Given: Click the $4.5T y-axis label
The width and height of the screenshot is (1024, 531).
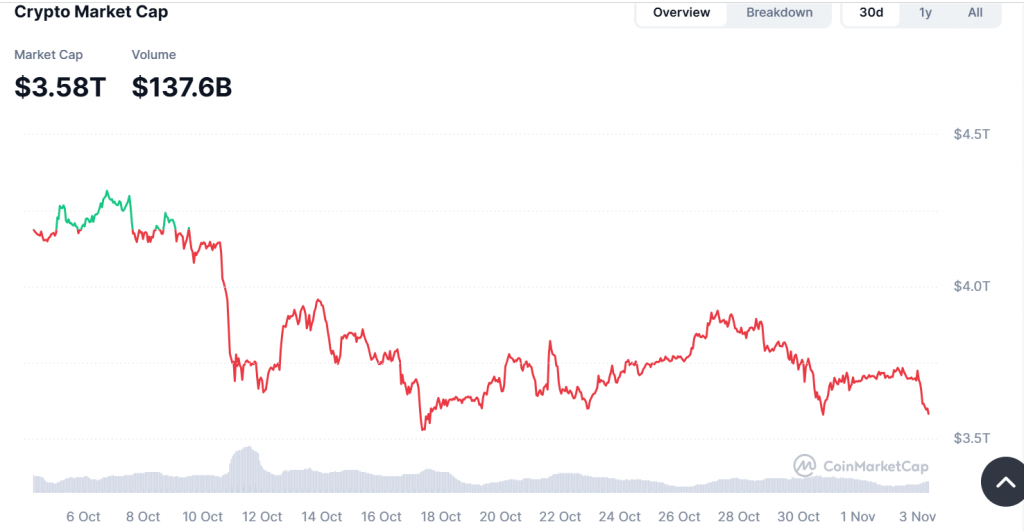Looking at the screenshot, I should point(971,134).
